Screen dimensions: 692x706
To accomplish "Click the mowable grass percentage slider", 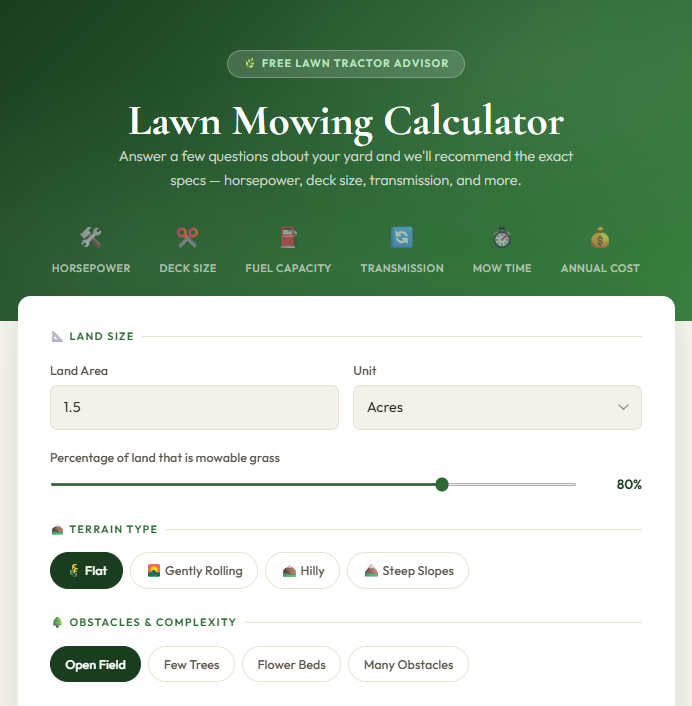I will coord(313,484).
